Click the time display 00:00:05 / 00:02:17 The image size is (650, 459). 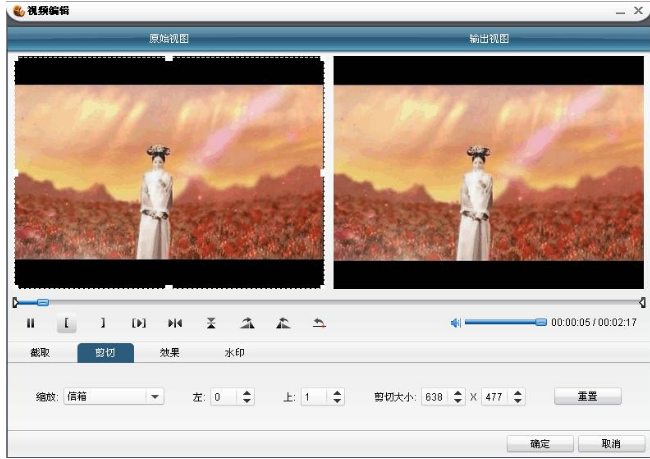(x=594, y=322)
